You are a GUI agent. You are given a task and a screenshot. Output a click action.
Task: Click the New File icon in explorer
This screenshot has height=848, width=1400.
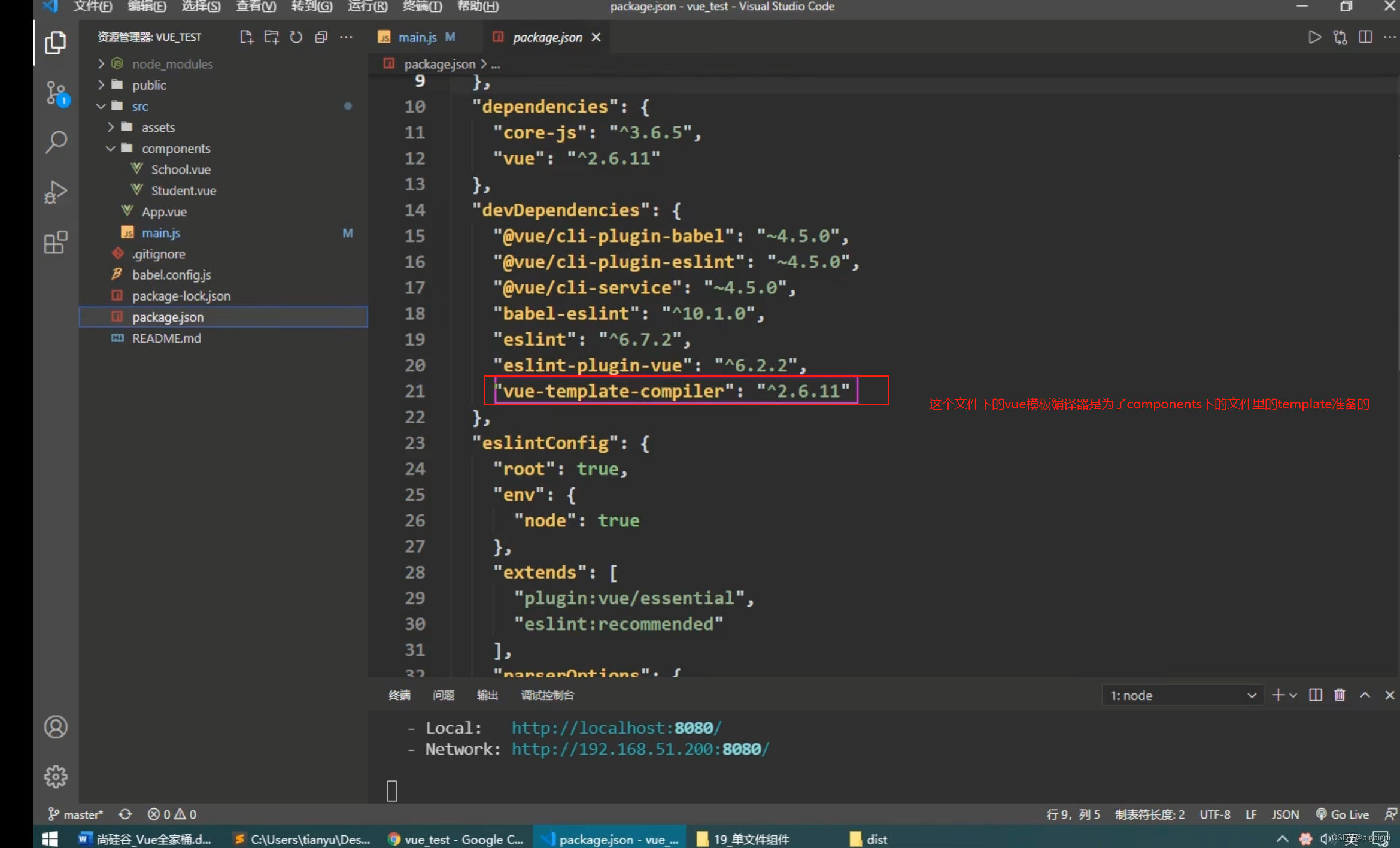[x=246, y=37]
